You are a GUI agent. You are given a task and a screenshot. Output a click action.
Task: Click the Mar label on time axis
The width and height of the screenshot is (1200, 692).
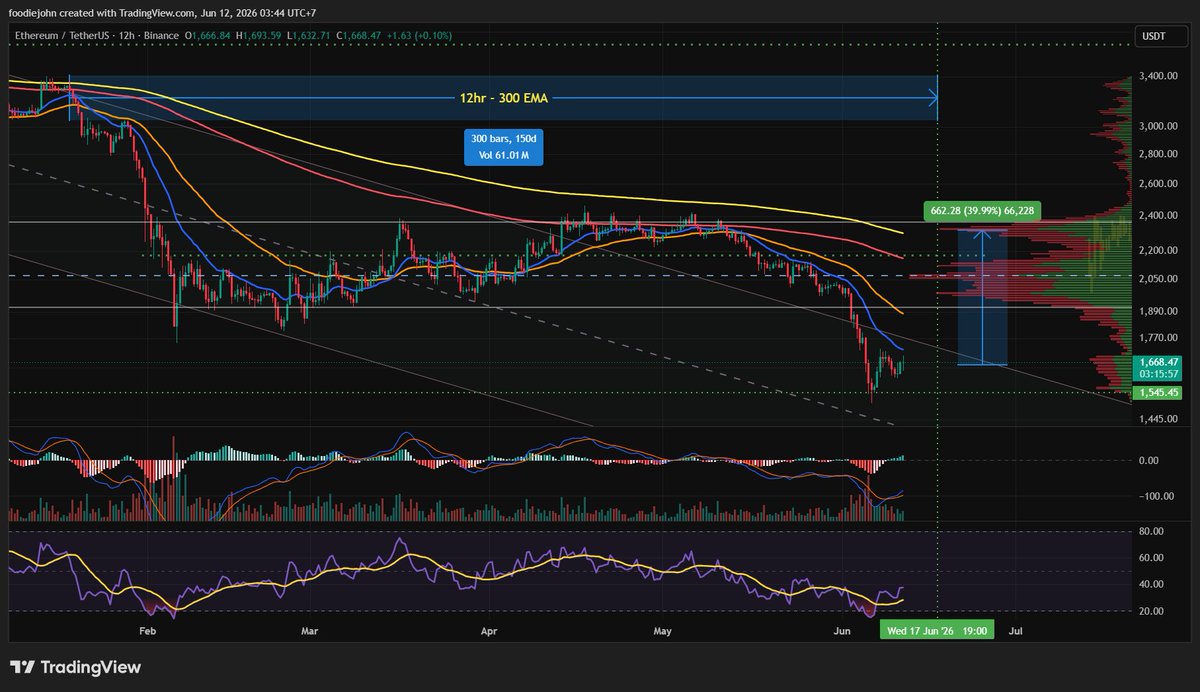[310, 631]
